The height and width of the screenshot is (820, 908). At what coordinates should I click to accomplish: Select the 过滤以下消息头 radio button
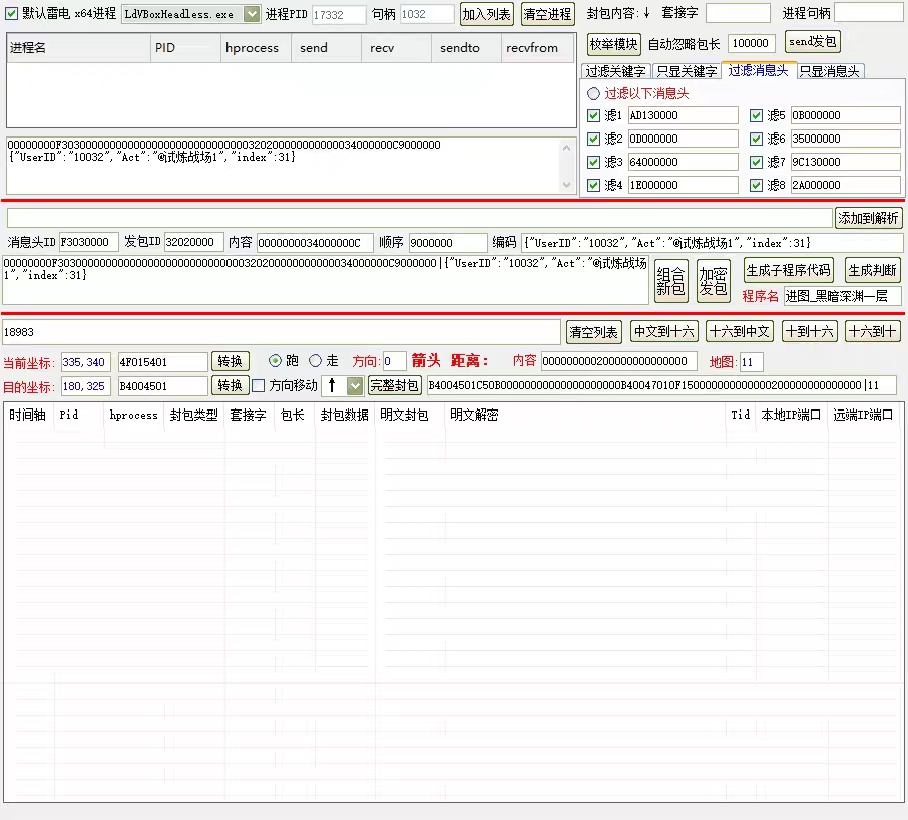click(593, 93)
